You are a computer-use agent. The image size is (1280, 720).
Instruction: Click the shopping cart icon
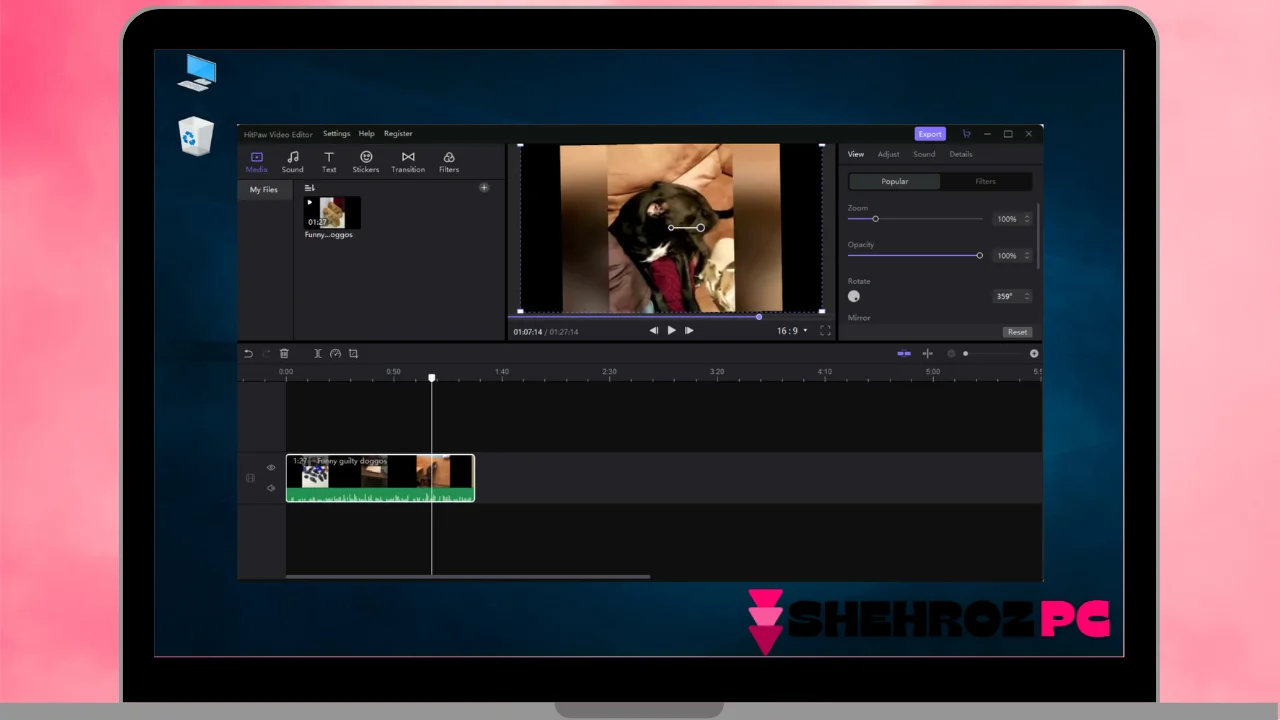click(966, 134)
